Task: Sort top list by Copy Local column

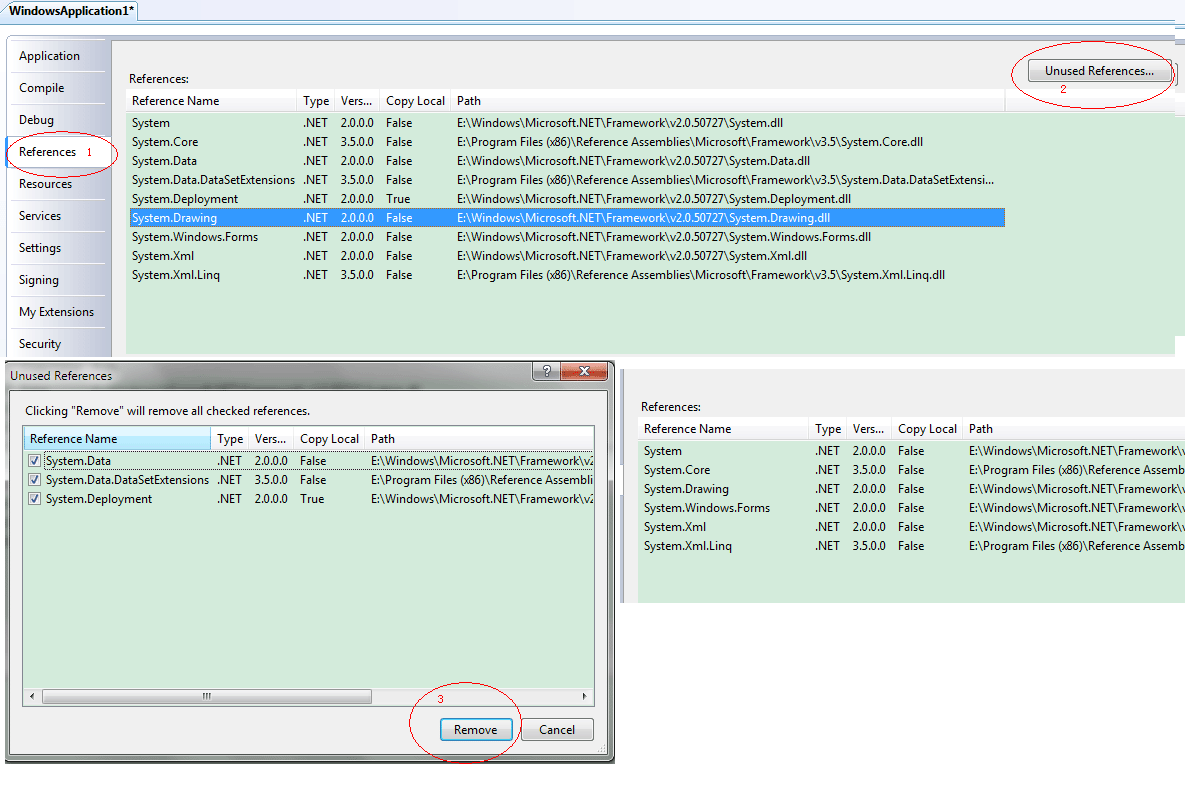Action: (x=415, y=100)
